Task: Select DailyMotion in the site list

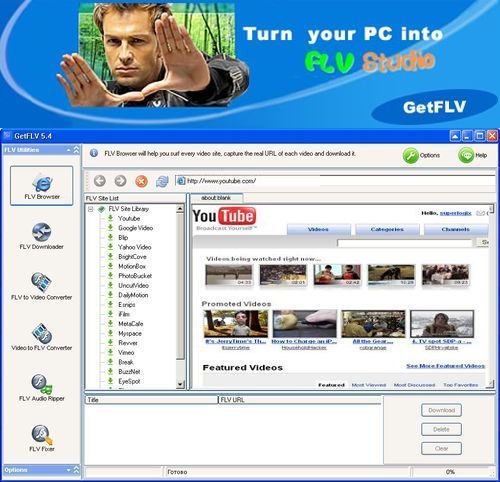Action: tap(133, 295)
